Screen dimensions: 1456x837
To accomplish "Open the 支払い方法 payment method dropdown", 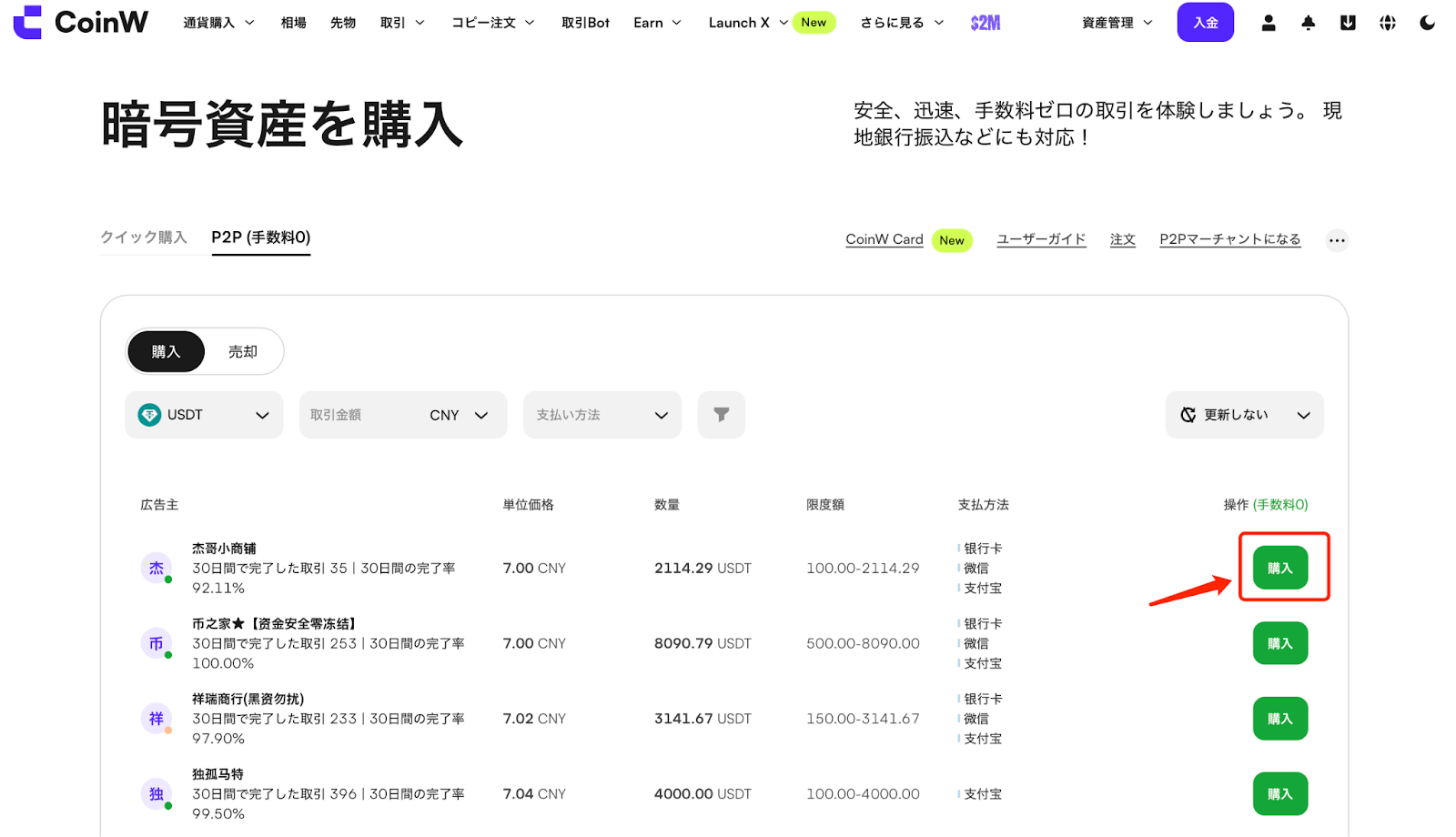I will [602, 415].
